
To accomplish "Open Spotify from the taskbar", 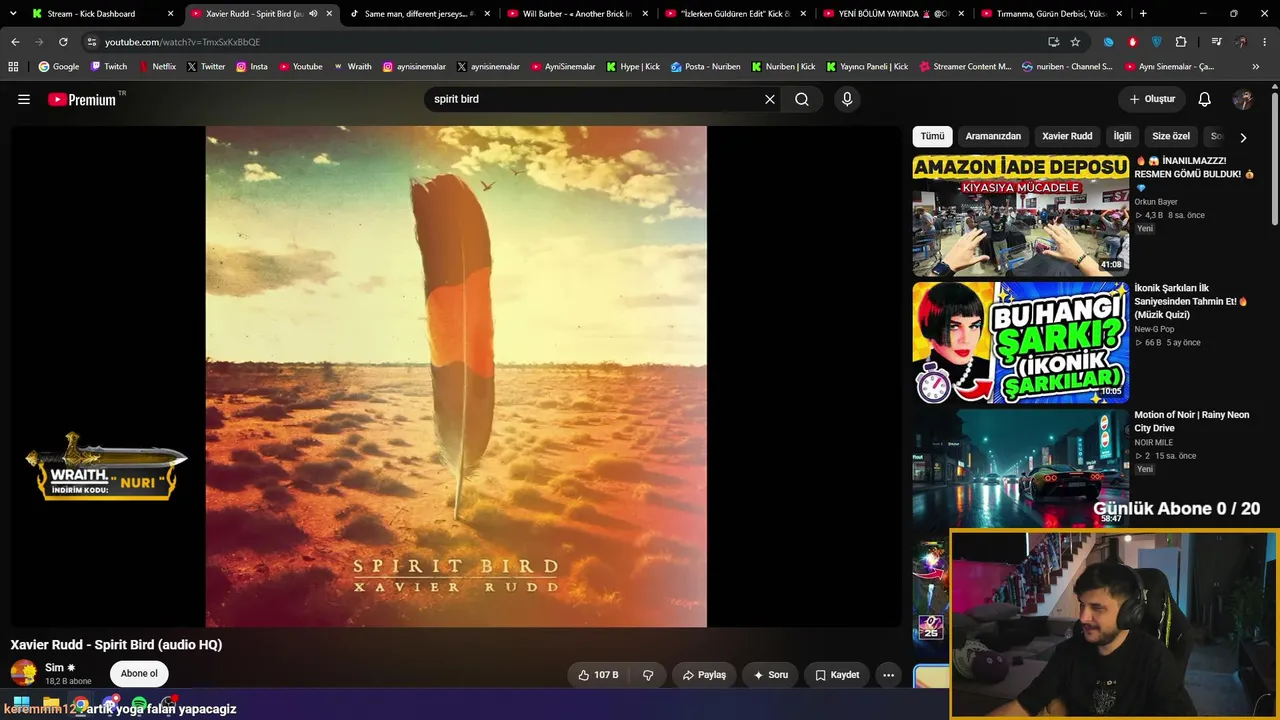I will [139, 703].
